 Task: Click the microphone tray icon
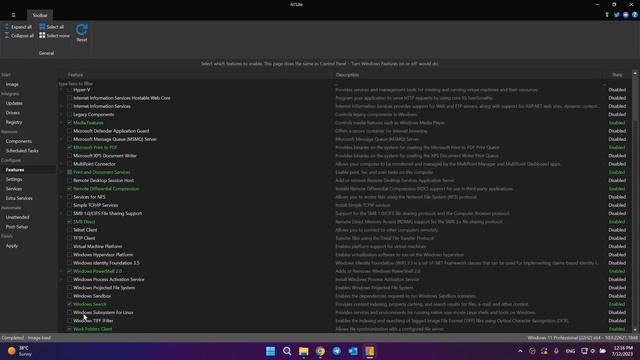tap(556, 351)
